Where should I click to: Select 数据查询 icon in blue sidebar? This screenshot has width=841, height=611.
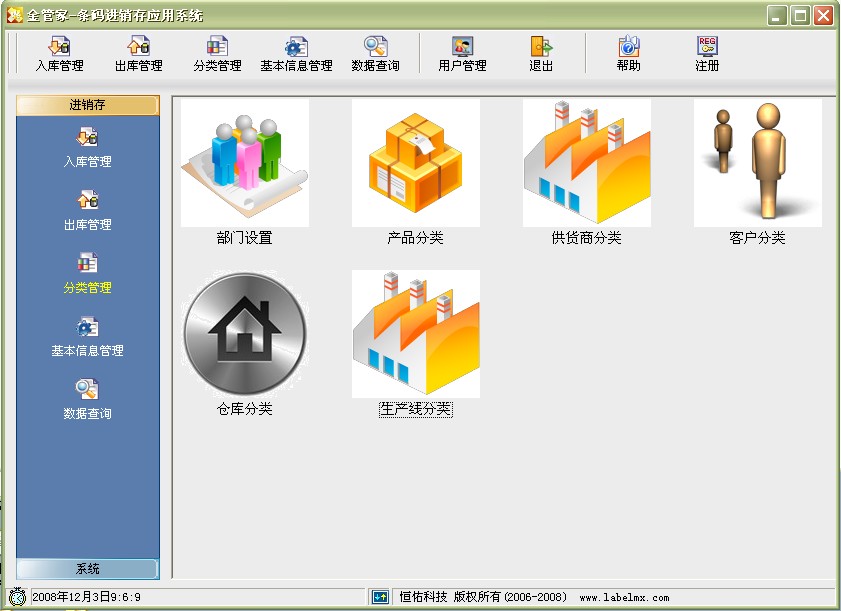click(87, 389)
